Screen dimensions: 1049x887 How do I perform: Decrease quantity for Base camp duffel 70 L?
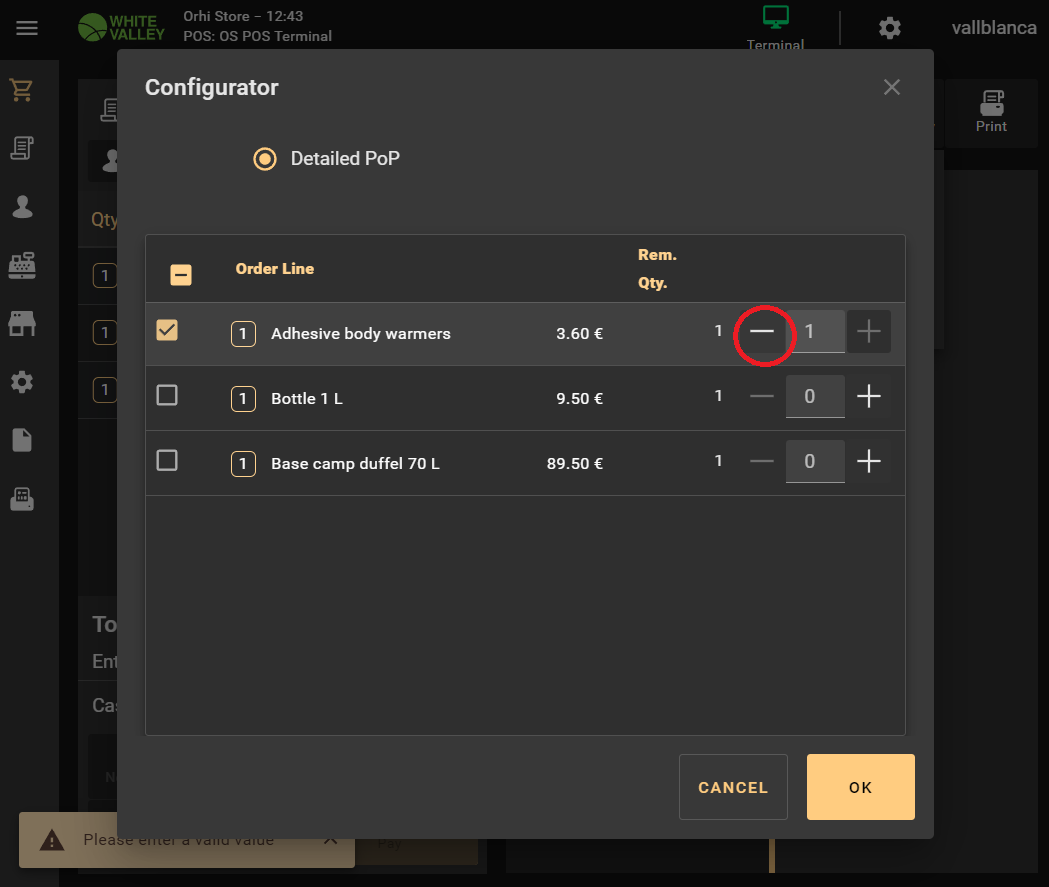(x=762, y=461)
